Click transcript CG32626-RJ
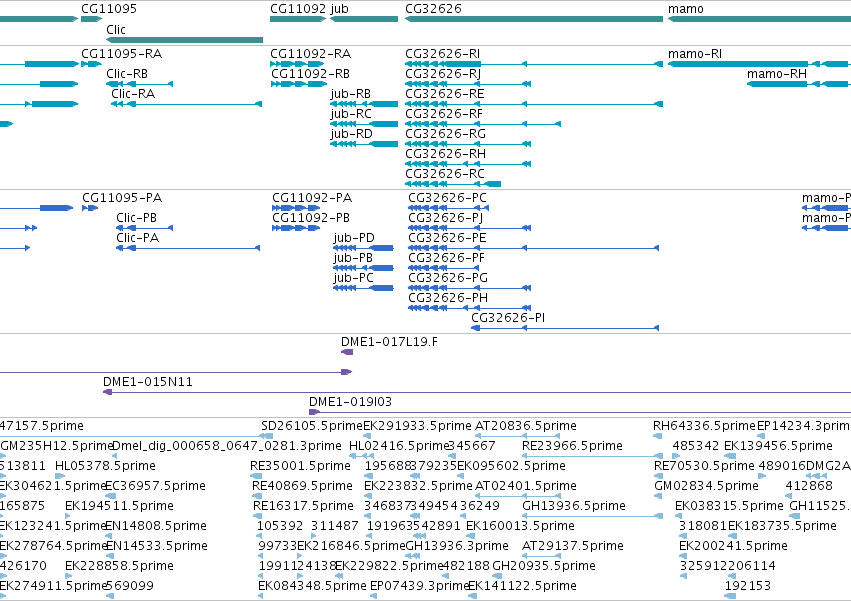This screenshot has width=851, height=601. coord(468,84)
